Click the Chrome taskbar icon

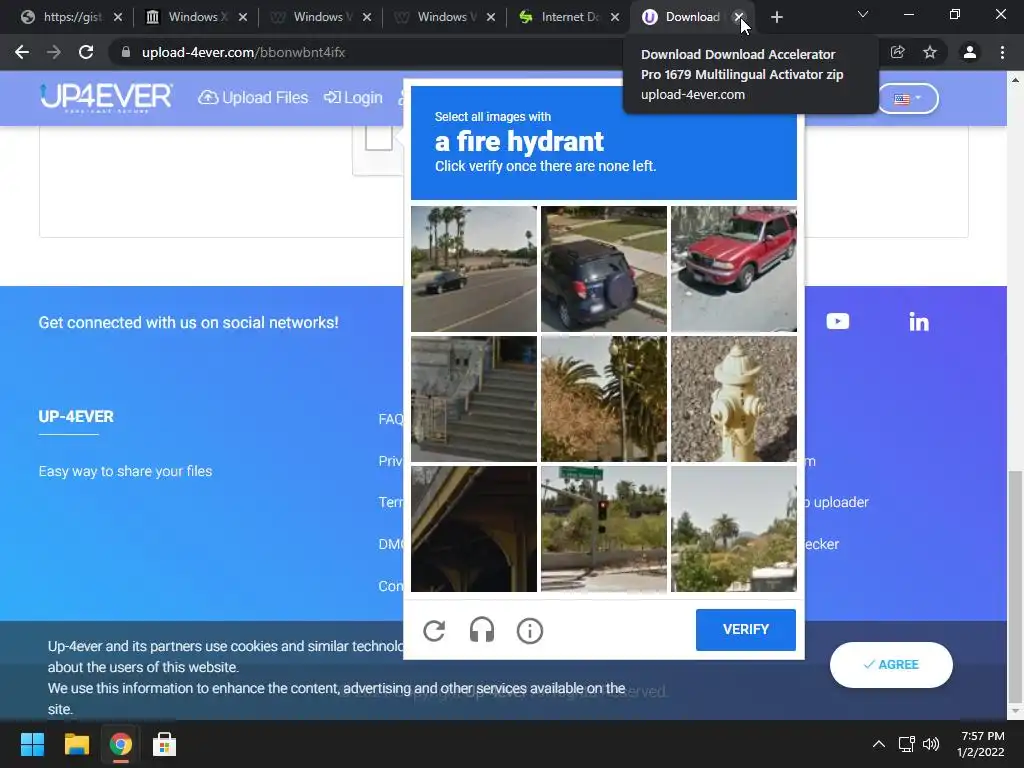click(121, 744)
